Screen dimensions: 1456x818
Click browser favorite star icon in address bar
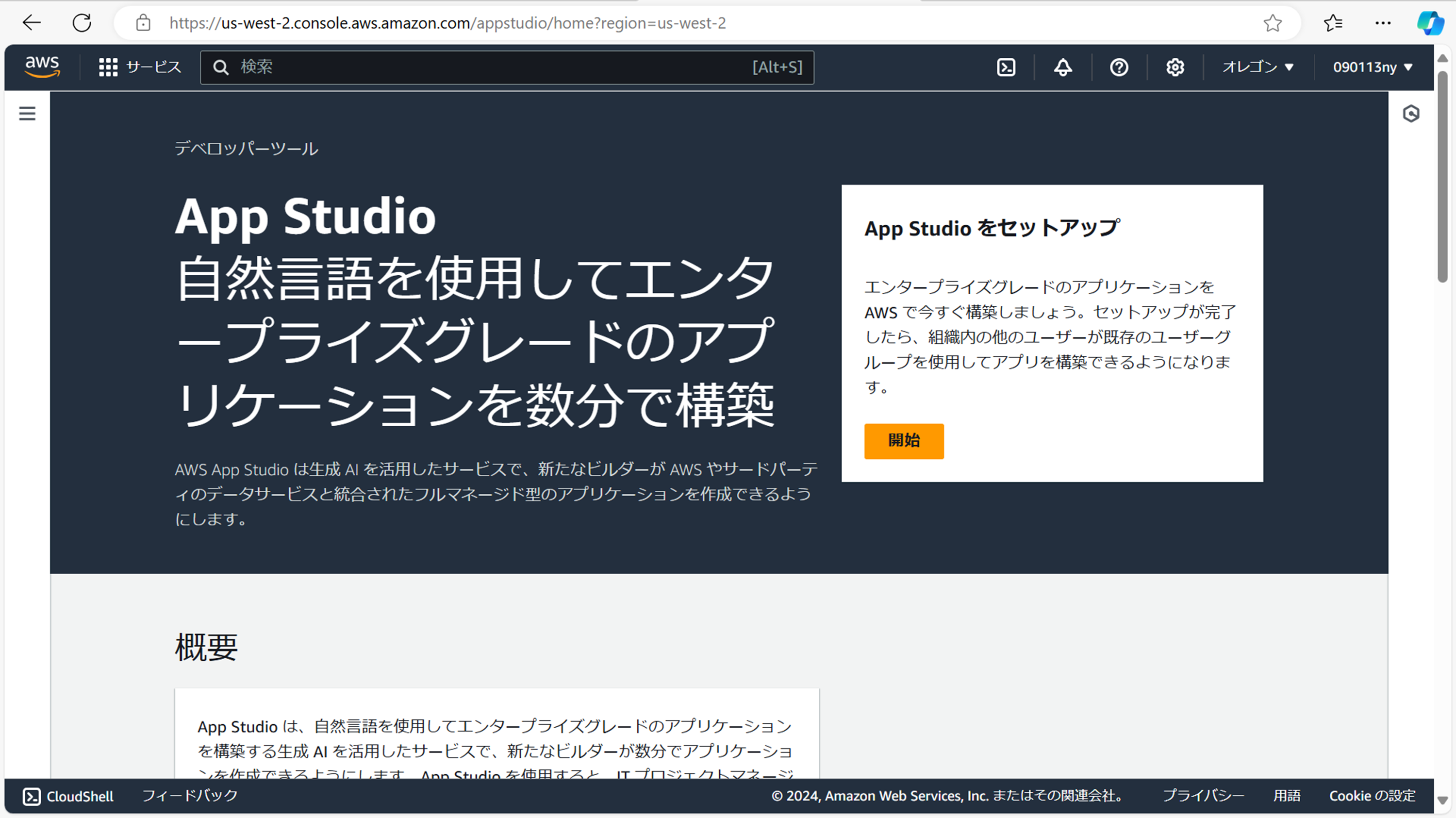[x=1273, y=23]
